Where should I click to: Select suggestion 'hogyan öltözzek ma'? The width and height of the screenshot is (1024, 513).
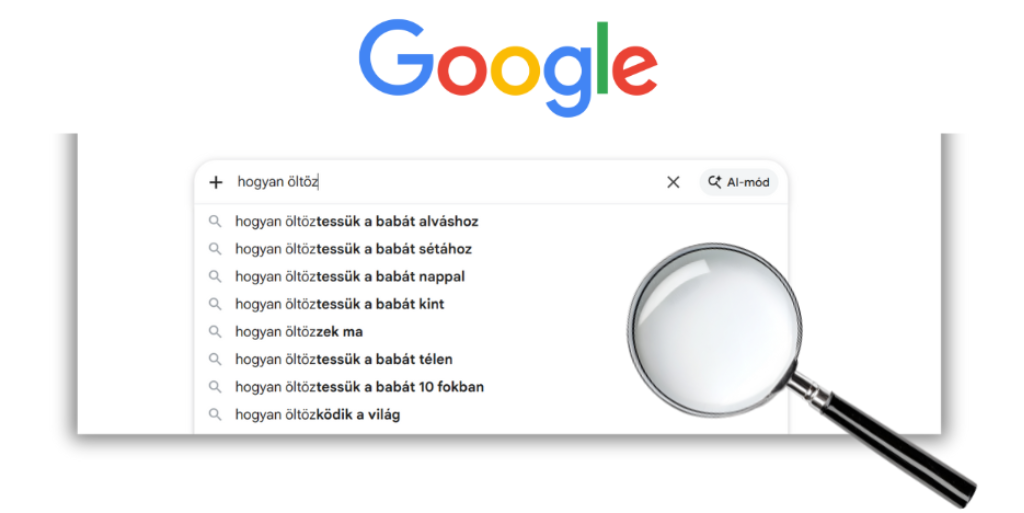299,331
